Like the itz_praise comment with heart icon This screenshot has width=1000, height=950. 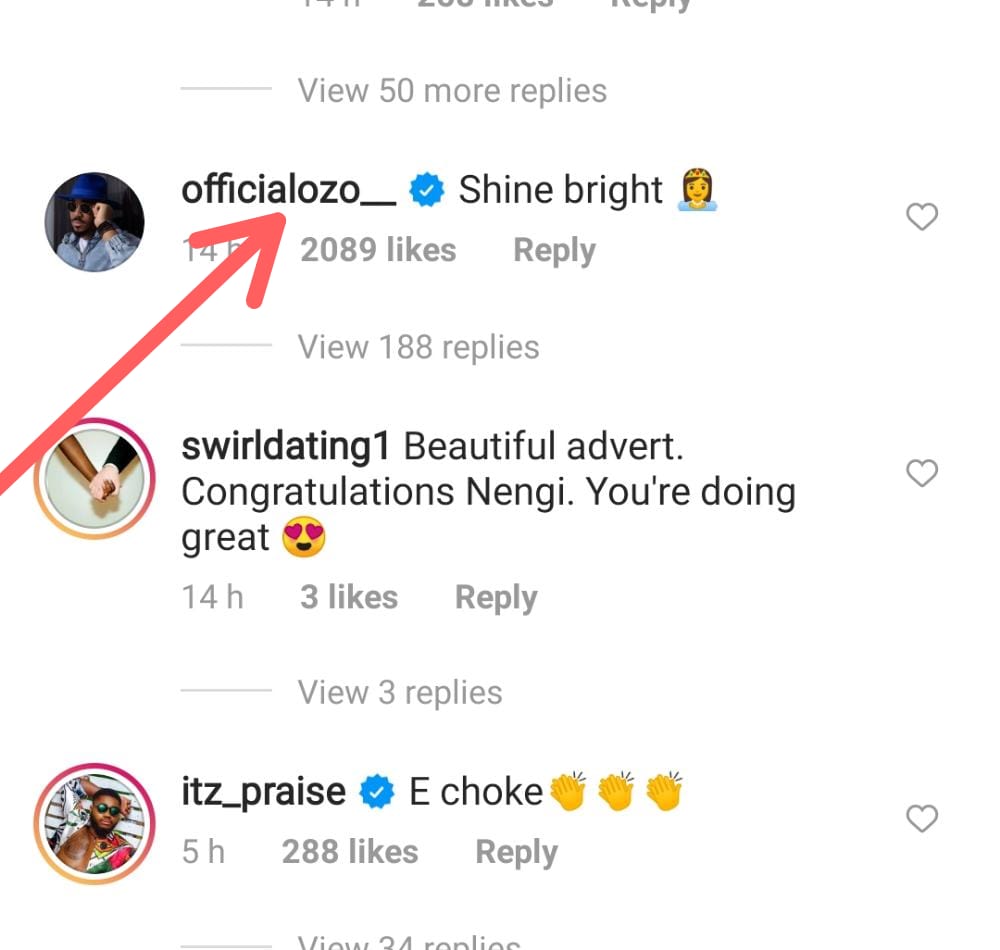click(921, 820)
